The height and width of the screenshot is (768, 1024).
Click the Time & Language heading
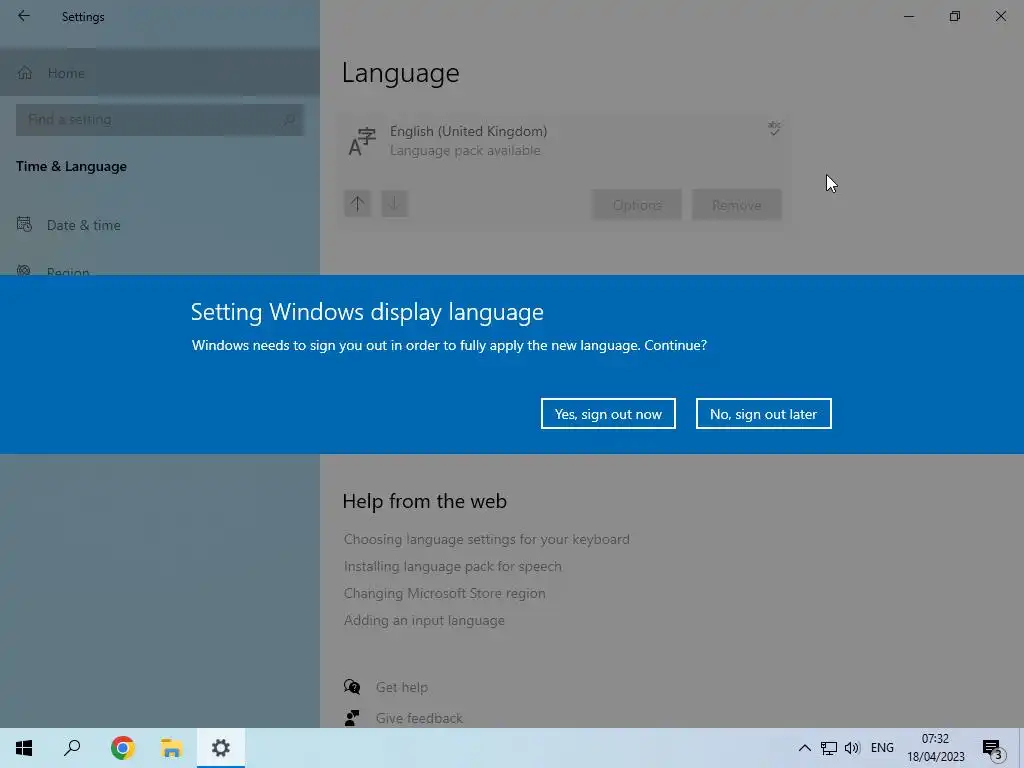coord(71,167)
